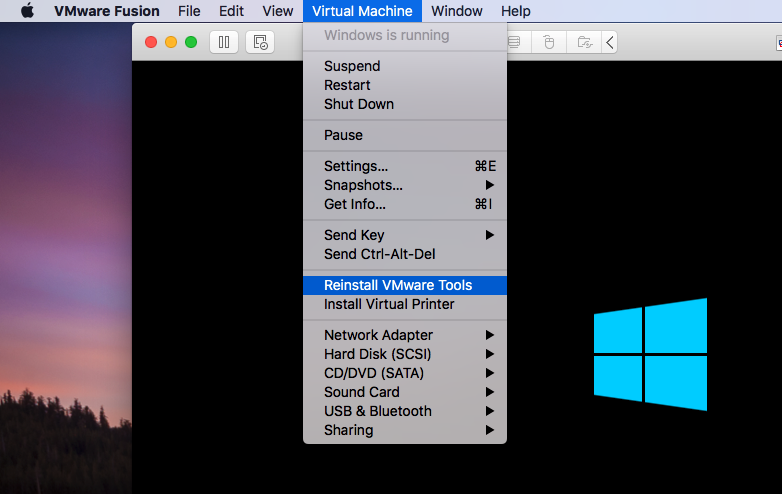This screenshot has height=494, width=782.
Task: Expand the Sharing submenu
Action: [x=405, y=430]
